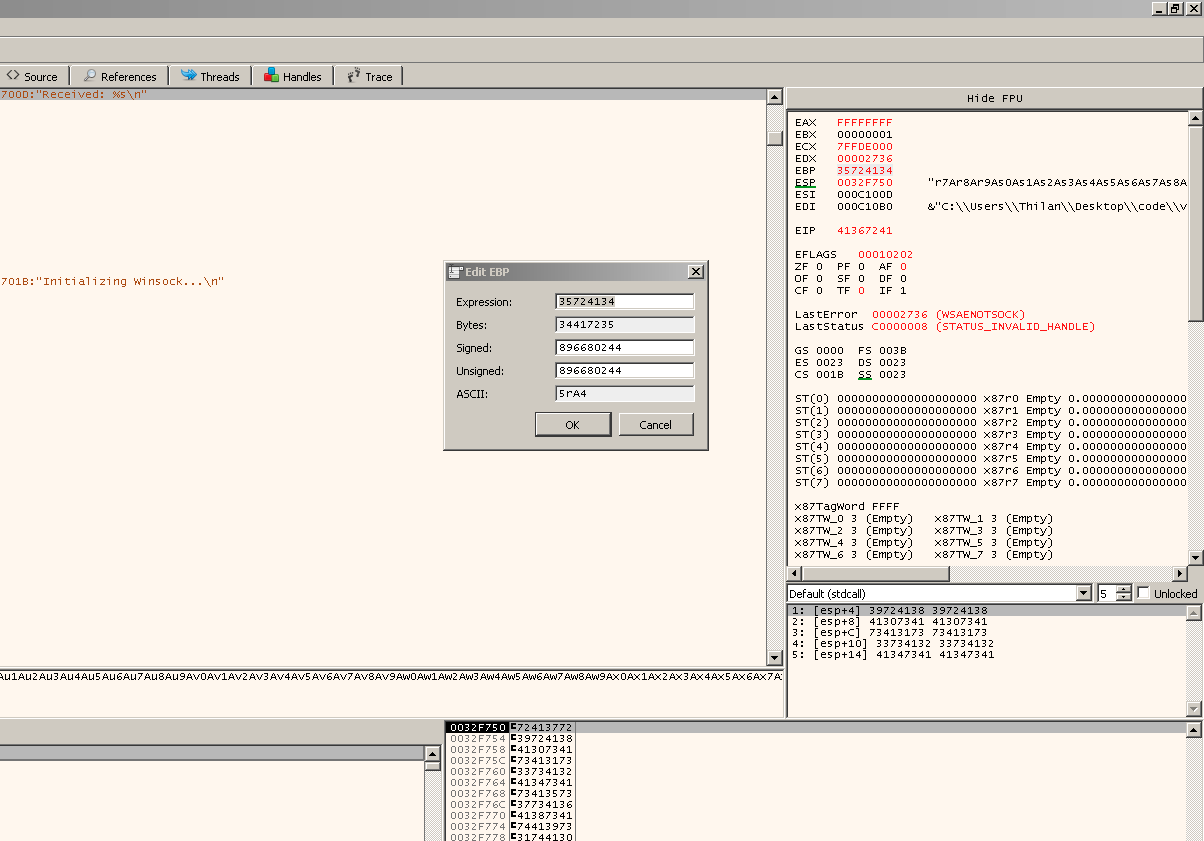Click the registers horizontal scroll-left arrow
This screenshot has width=1204, height=841.
coord(796,574)
